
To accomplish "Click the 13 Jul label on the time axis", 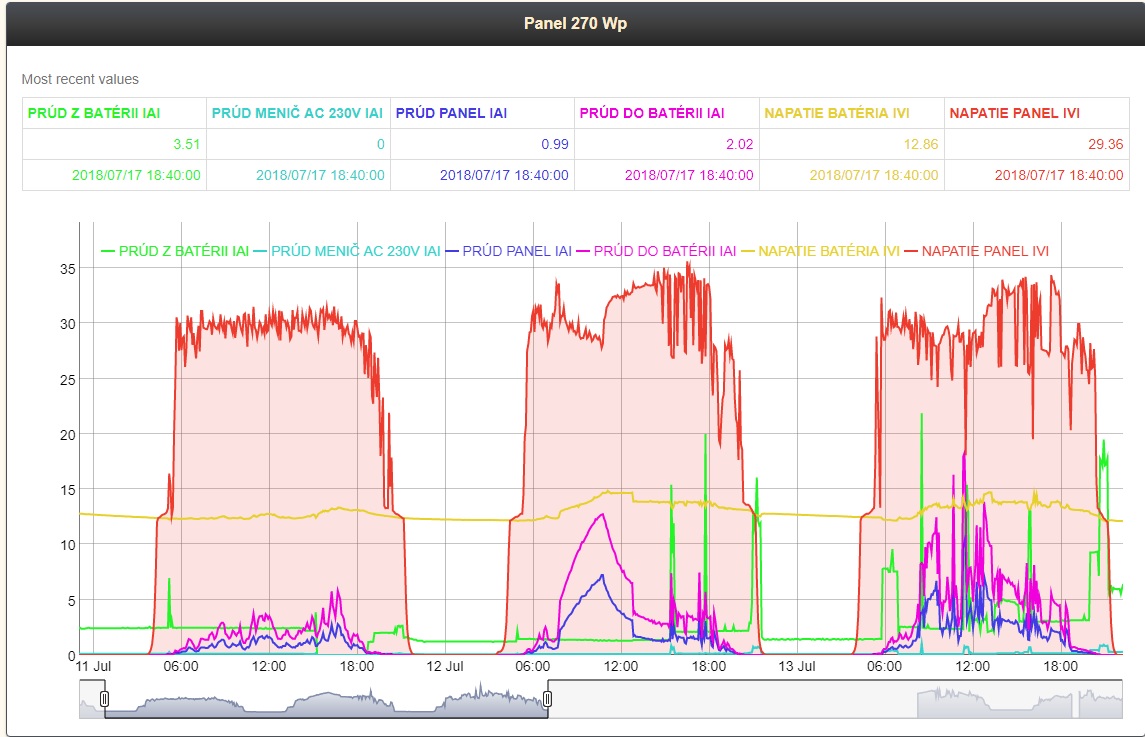I will click(797, 666).
